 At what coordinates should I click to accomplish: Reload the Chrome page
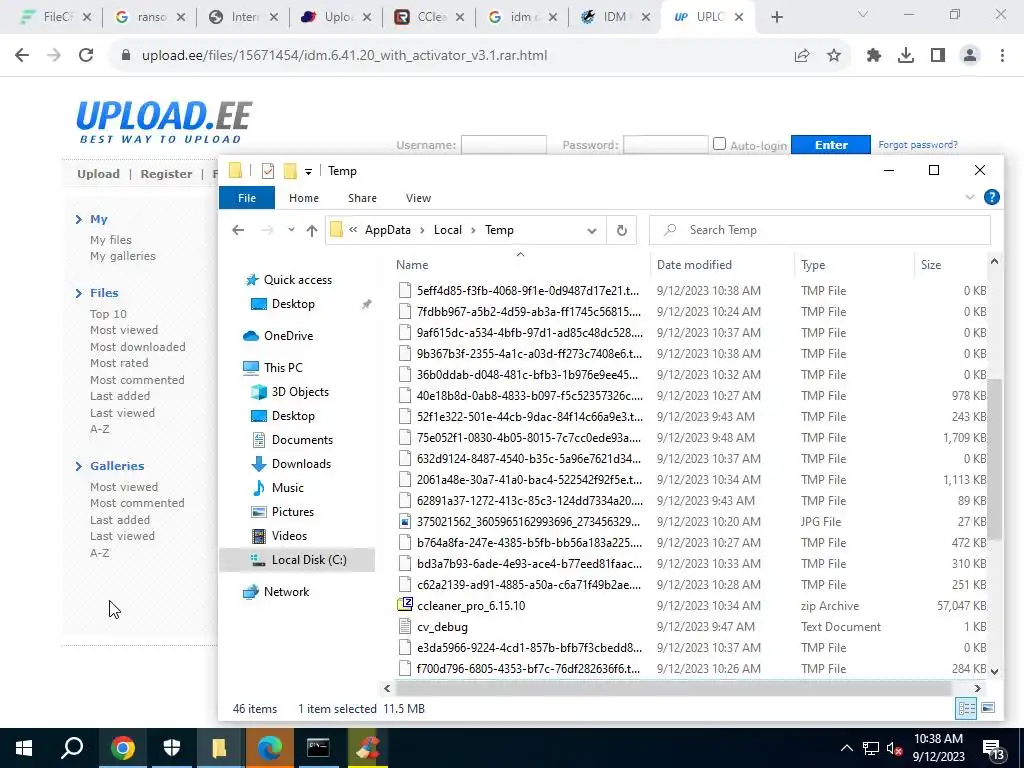tap(86, 56)
